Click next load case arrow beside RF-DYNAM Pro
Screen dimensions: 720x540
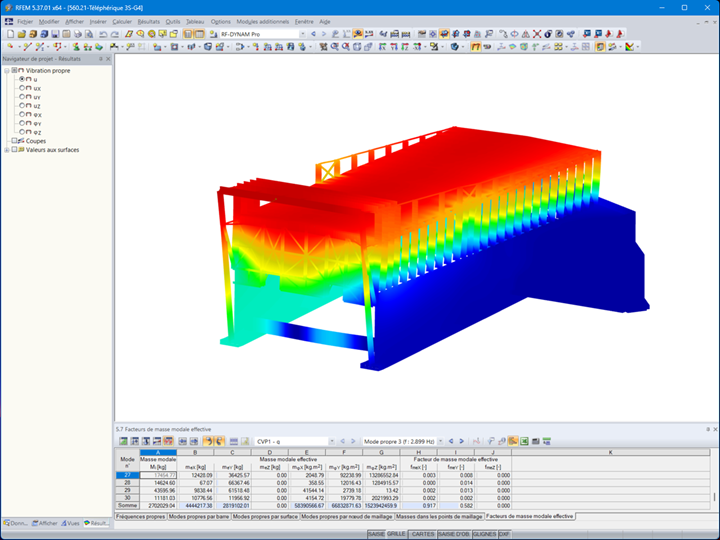324,34
